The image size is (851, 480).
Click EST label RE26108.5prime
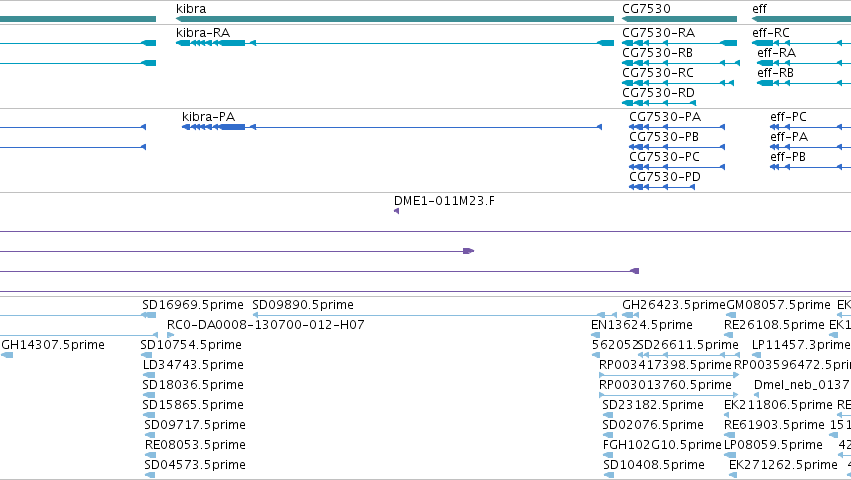pyautogui.click(x=774, y=325)
